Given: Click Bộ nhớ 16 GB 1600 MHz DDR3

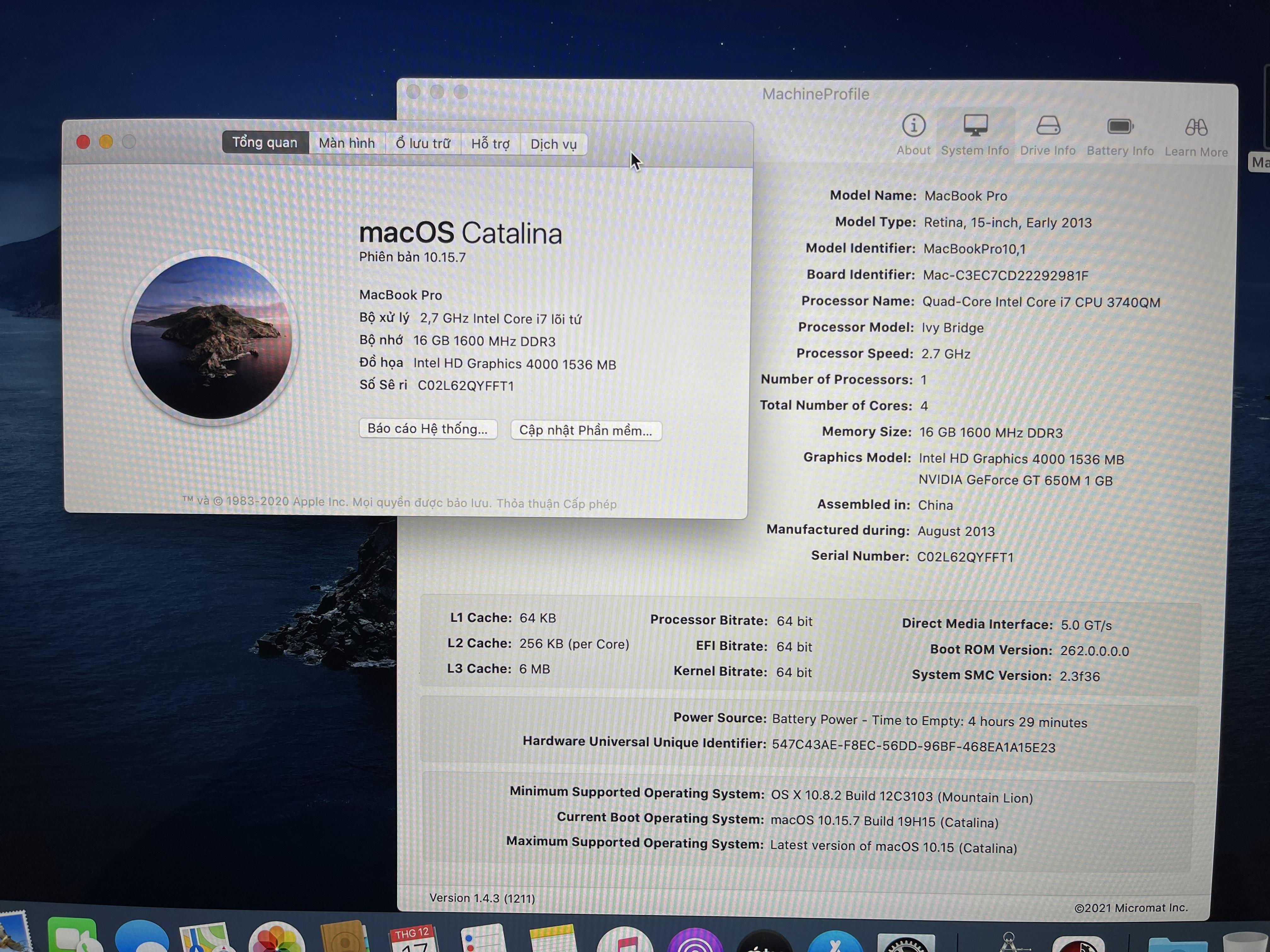Looking at the screenshot, I should point(457,341).
